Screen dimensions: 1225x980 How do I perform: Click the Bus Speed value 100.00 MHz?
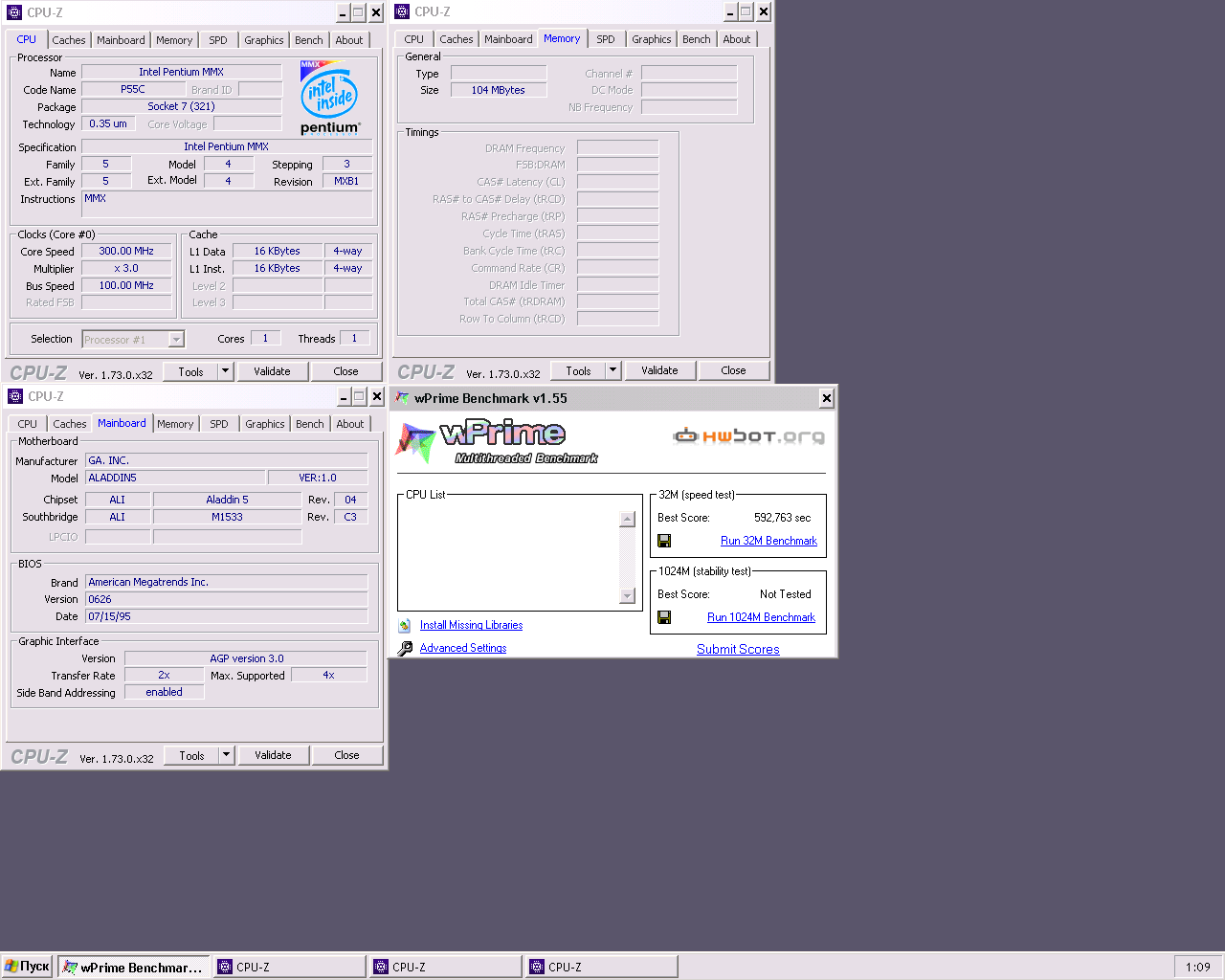pyautogui.click(x=126, y=285)
